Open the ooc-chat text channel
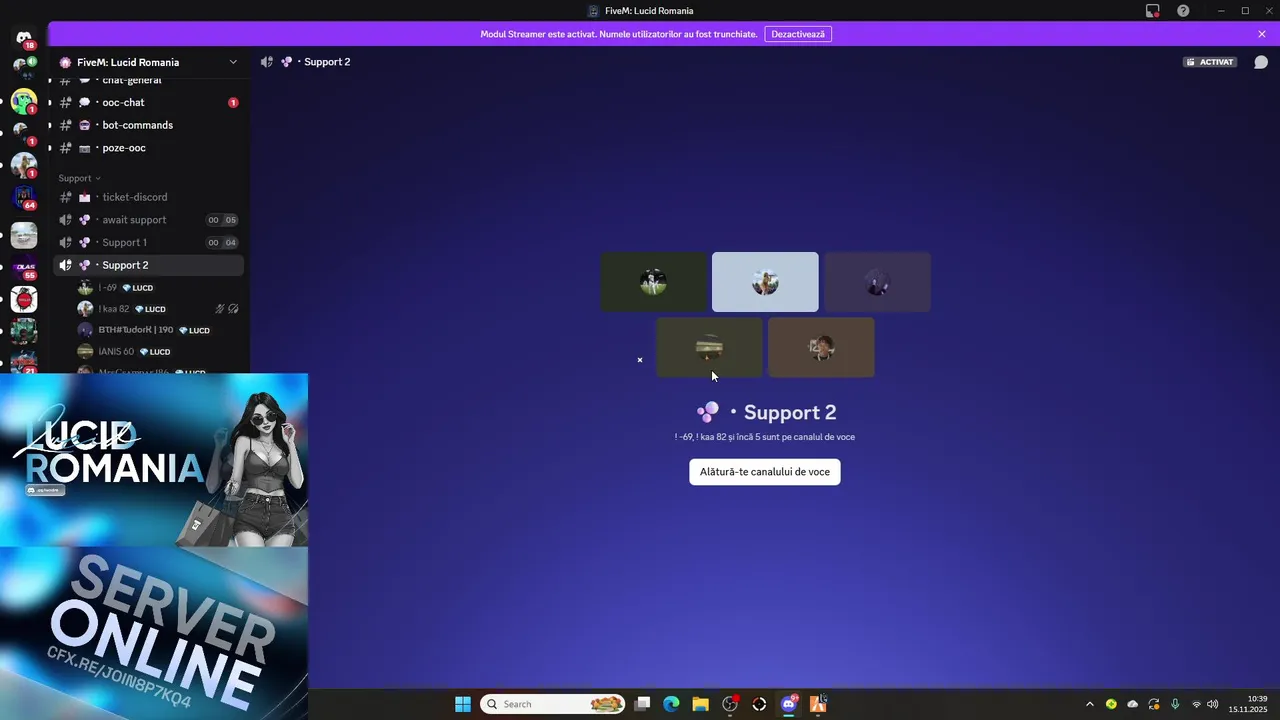Screen dimensions: 1280x720 (148, 102)
